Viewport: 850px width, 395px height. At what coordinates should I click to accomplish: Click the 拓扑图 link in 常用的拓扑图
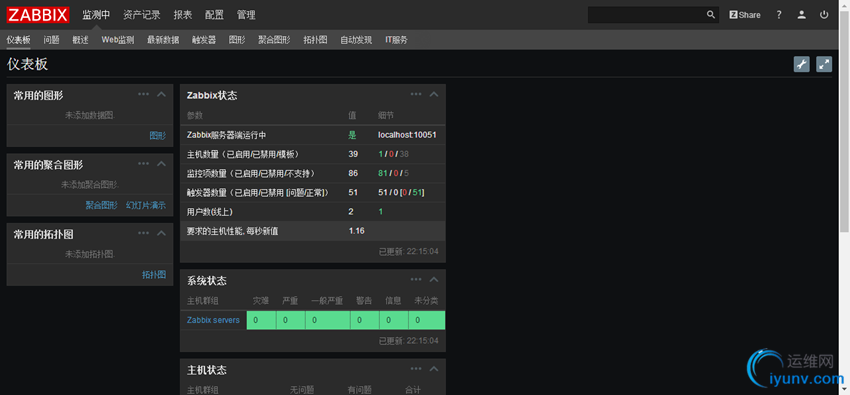tap(154, 275)
